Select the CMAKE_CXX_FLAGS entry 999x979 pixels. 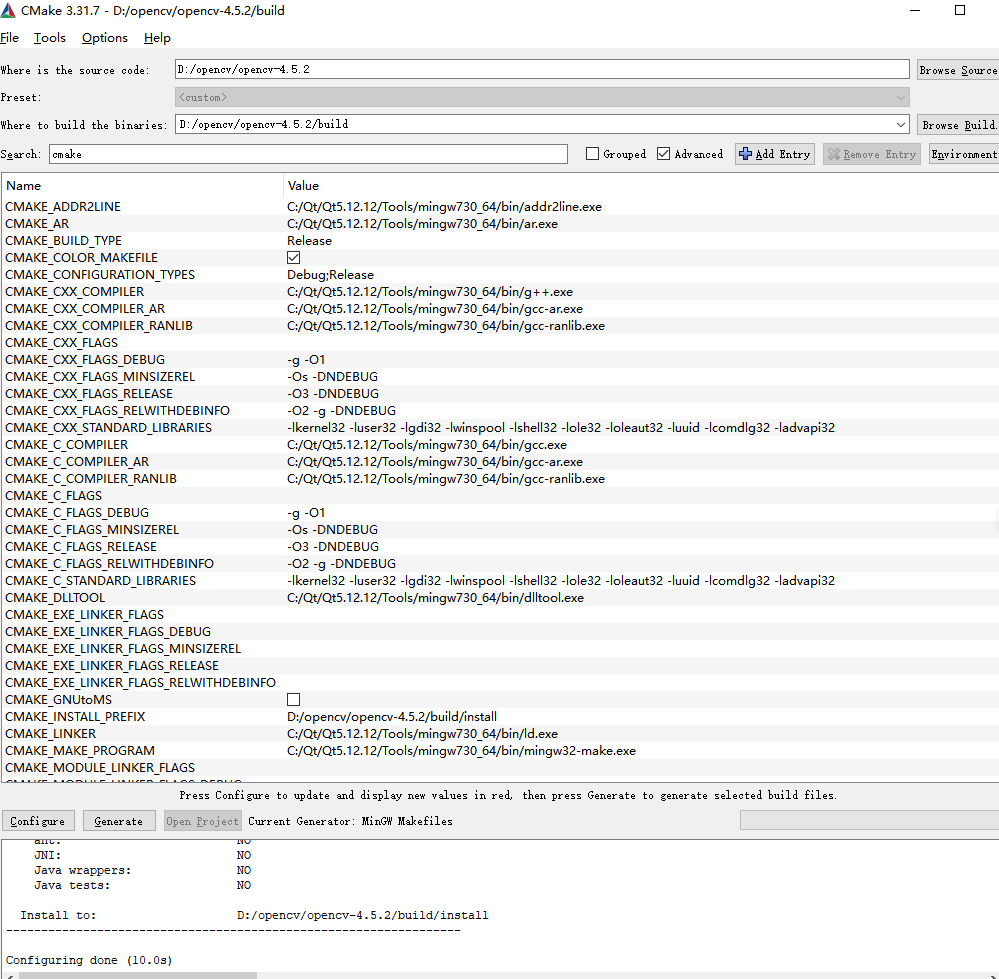click(x=61, y=343)
